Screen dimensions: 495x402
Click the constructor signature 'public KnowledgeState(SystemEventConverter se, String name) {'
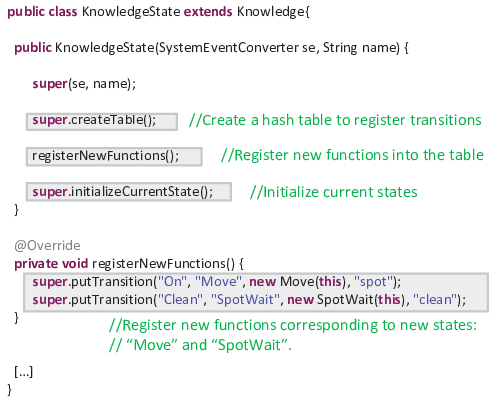tap(211, 48)
